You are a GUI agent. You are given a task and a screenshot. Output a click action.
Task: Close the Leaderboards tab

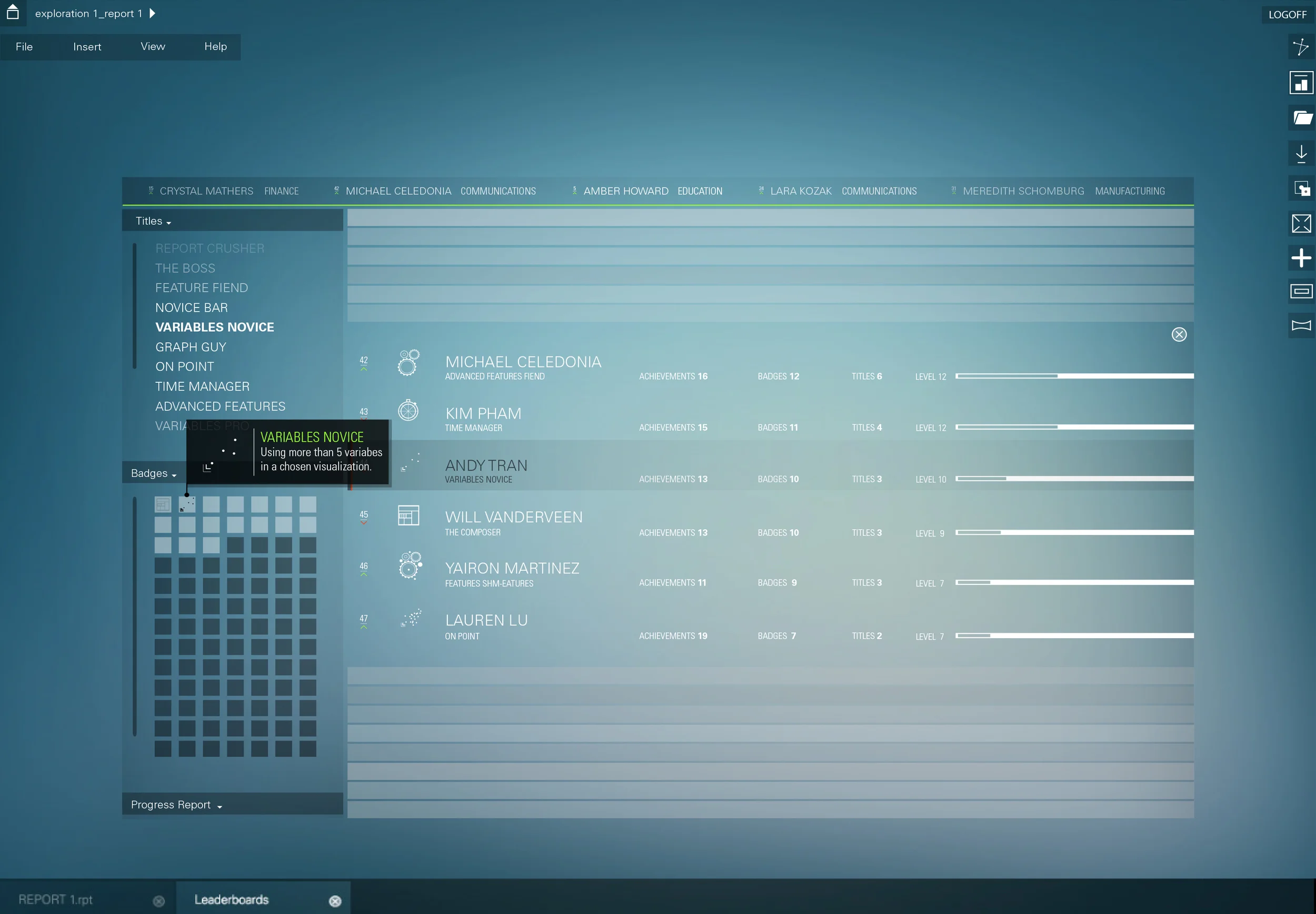tap(335, 901)
